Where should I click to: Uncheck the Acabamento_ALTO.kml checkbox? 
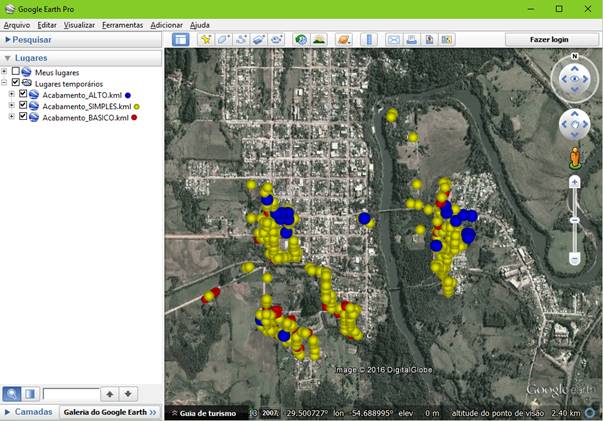(x=23, y=94)
